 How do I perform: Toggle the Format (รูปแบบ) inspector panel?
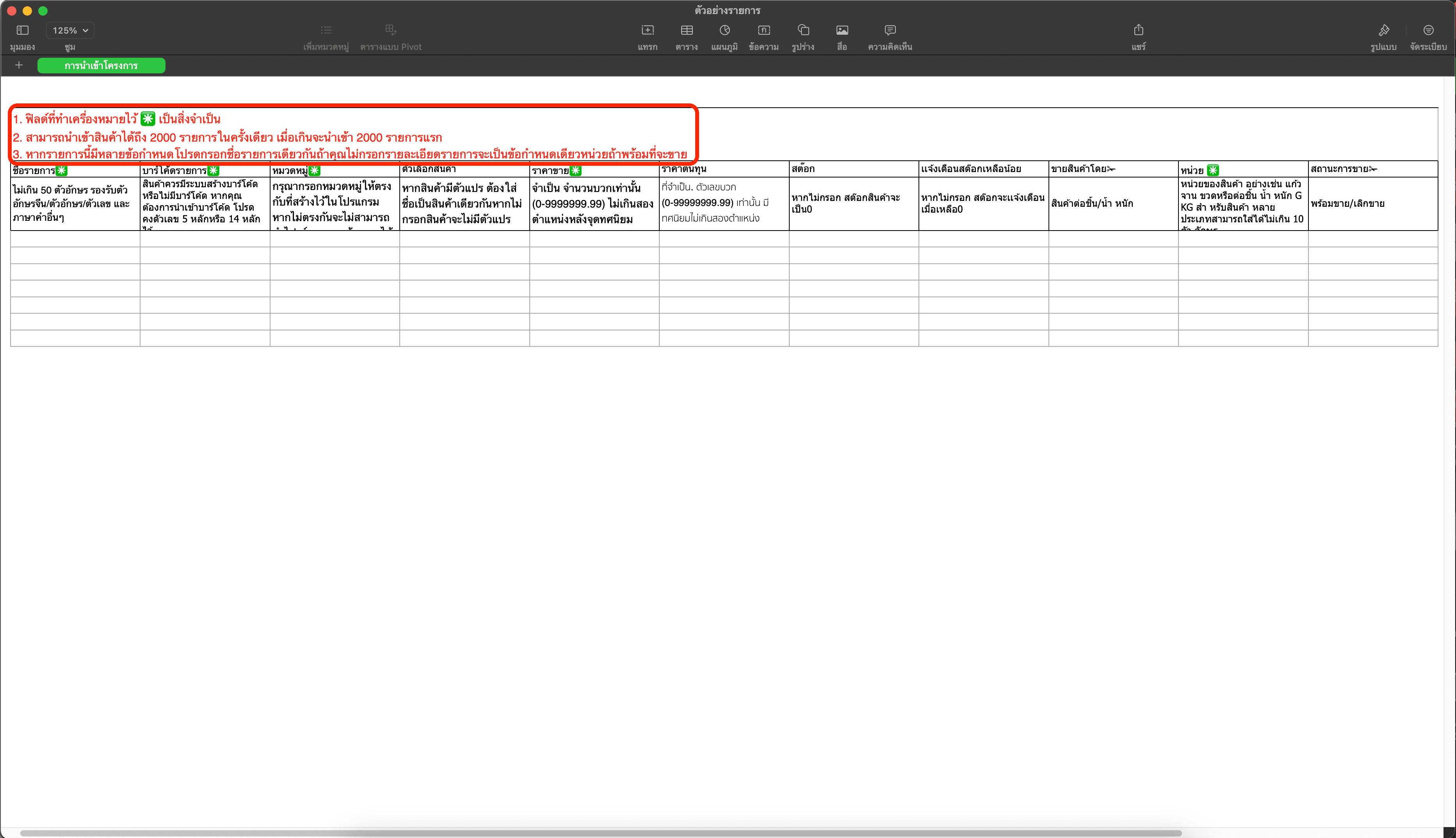(1383, 30)
